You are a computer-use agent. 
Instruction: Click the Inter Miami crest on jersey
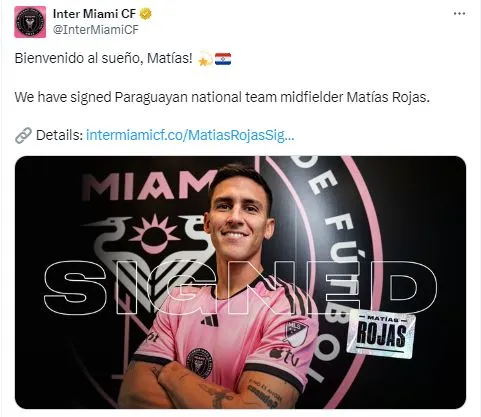pyautogui.click(x=199, y=363)
